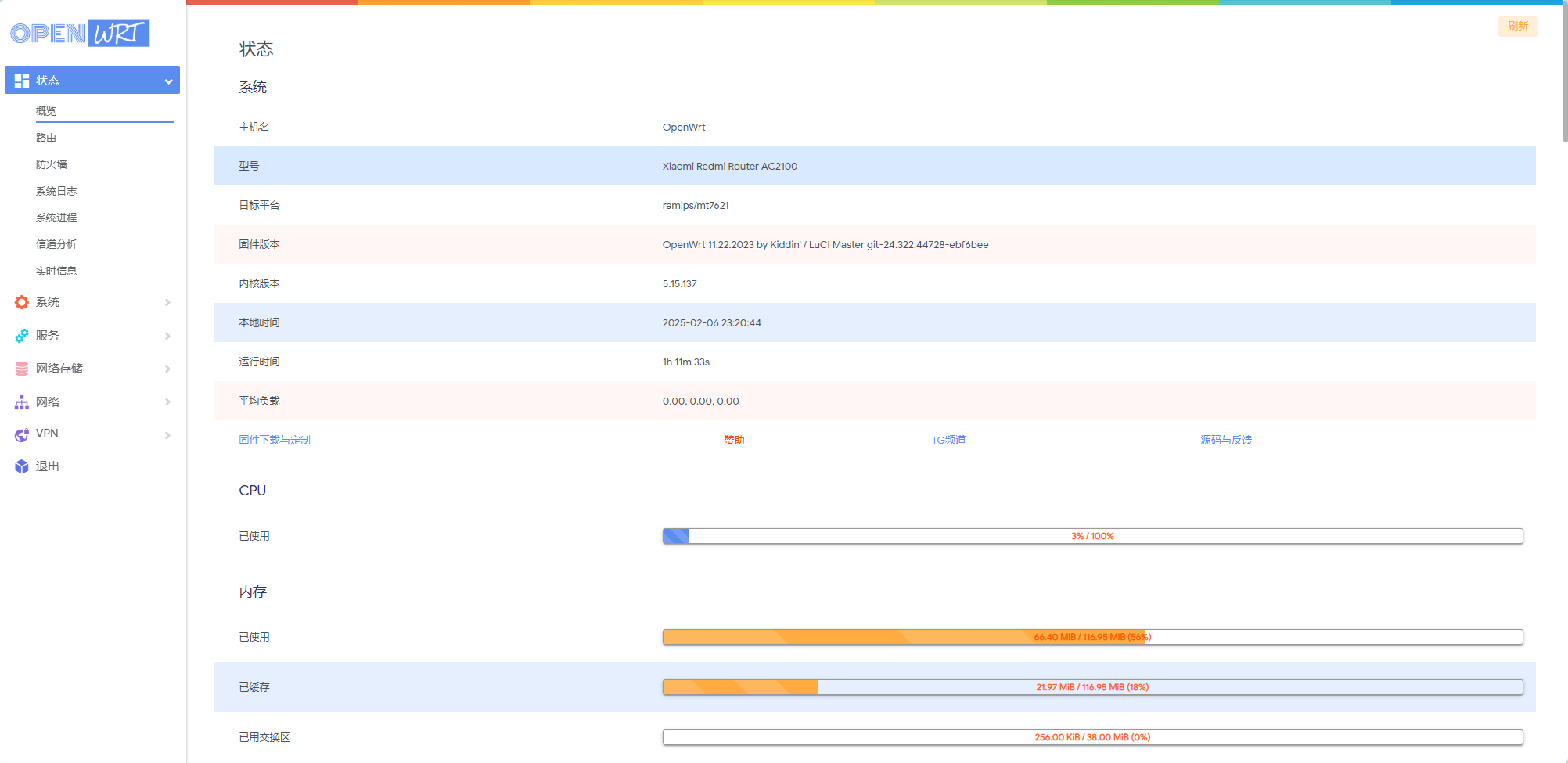
Task: Open the 实时信息 submenu item
Action: [56, 271]
